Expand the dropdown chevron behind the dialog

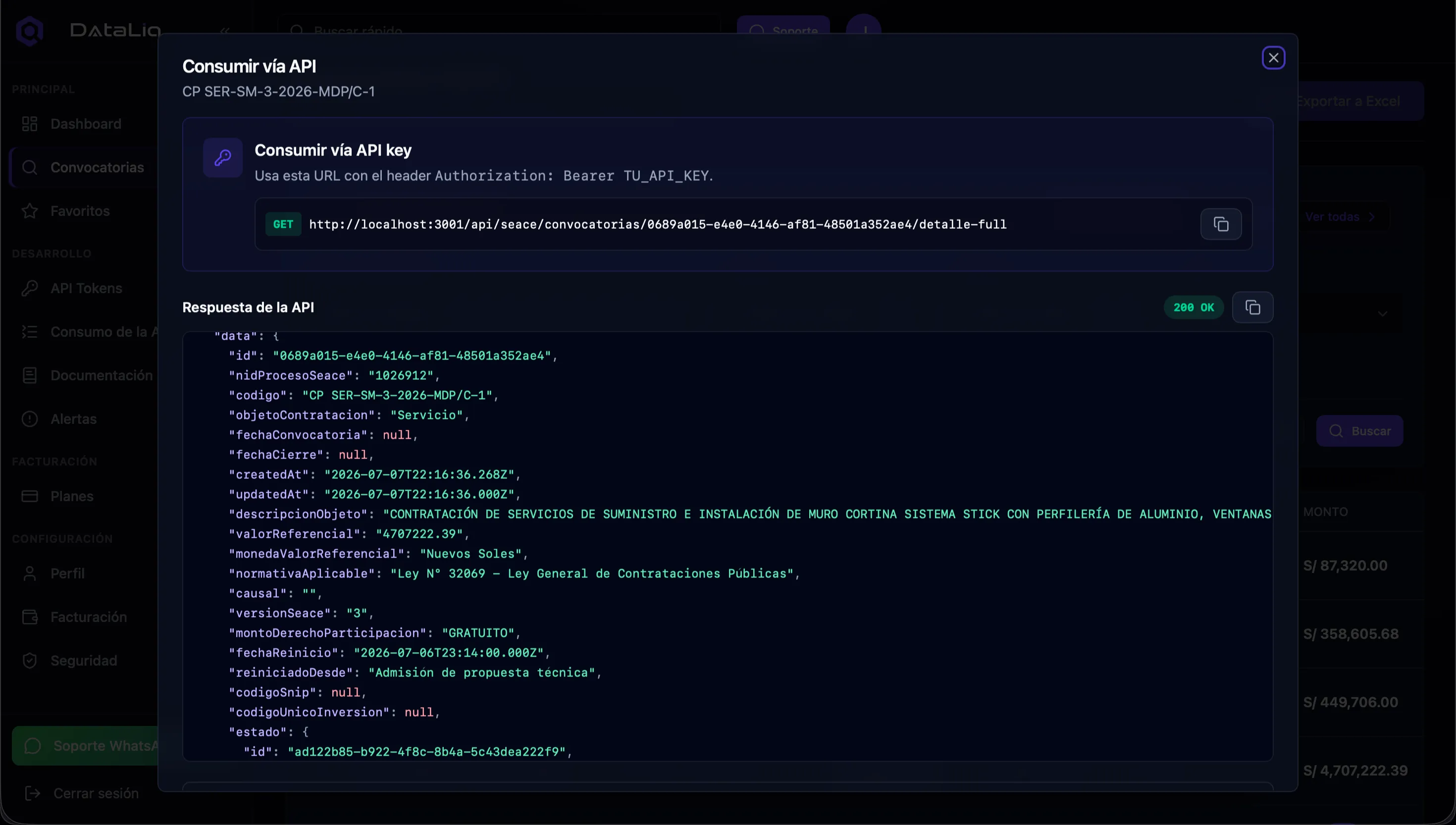click(1383, 314)
